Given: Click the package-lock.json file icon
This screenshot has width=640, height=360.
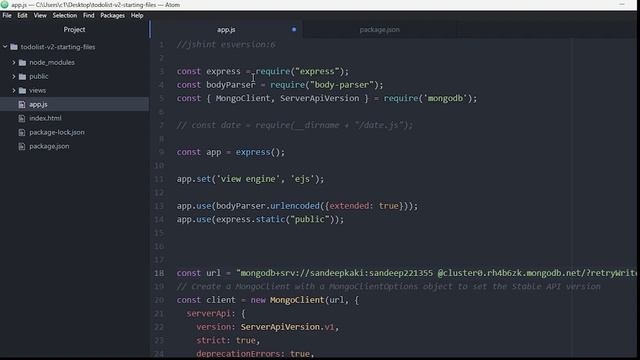Looking at the screenshot, I should [22, 132].
